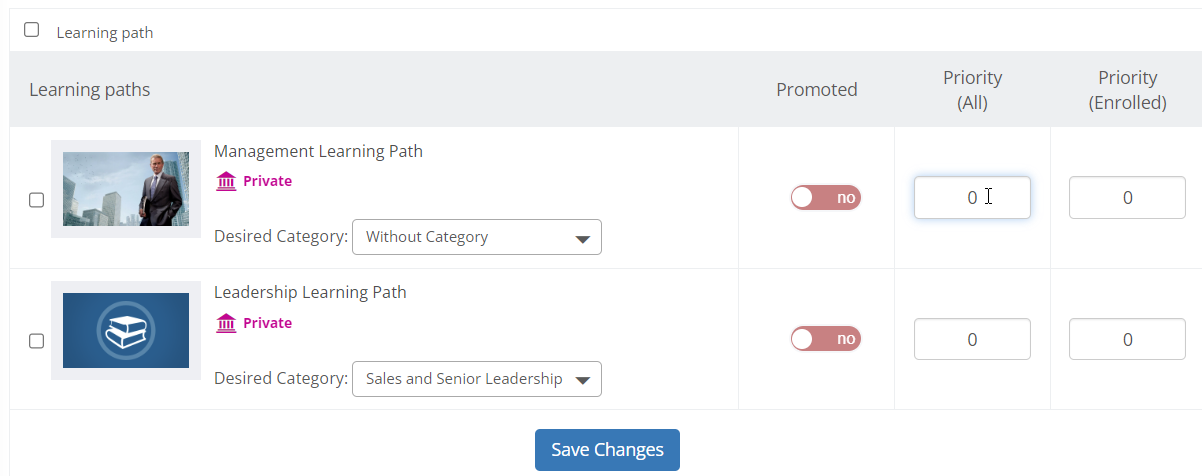Viewport: 1202px width, 476px height.
Task: Open the Sales and Senior Leadership dropdown
Action: click(477, 379)
